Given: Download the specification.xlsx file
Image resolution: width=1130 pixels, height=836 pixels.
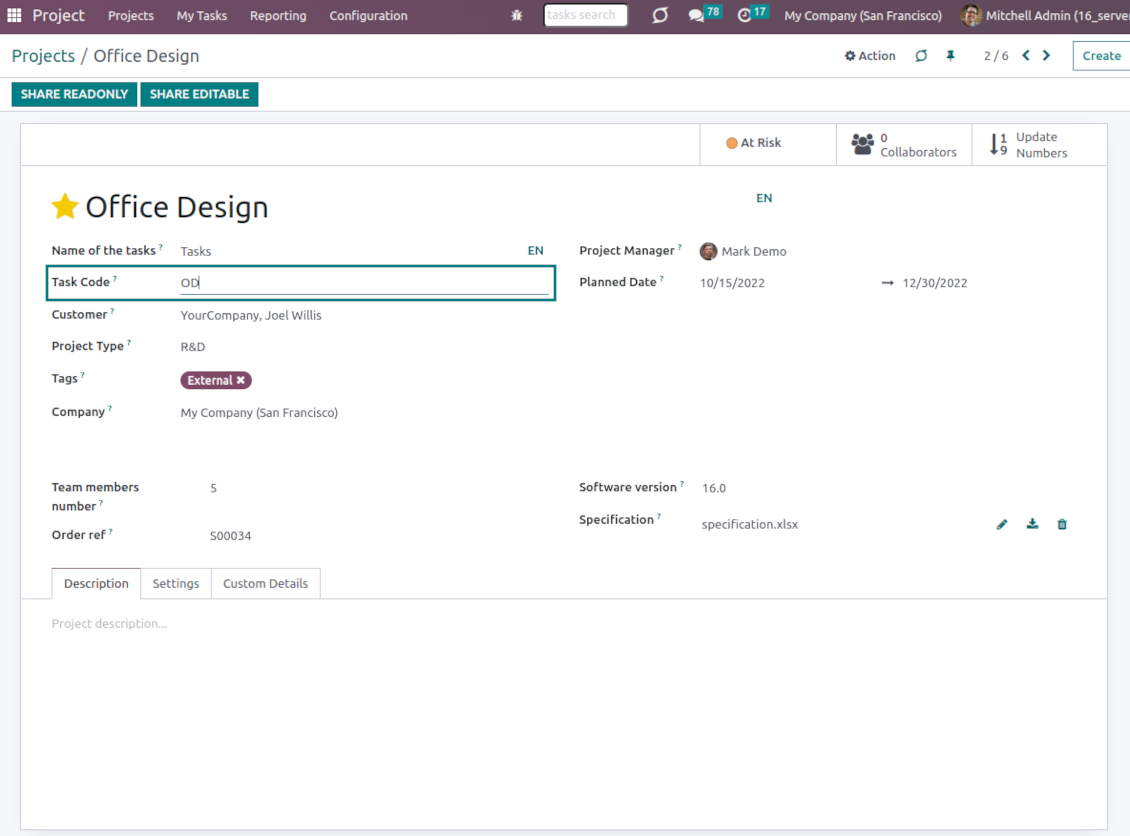Looking at the screenshot, I should pos(1032,524).
